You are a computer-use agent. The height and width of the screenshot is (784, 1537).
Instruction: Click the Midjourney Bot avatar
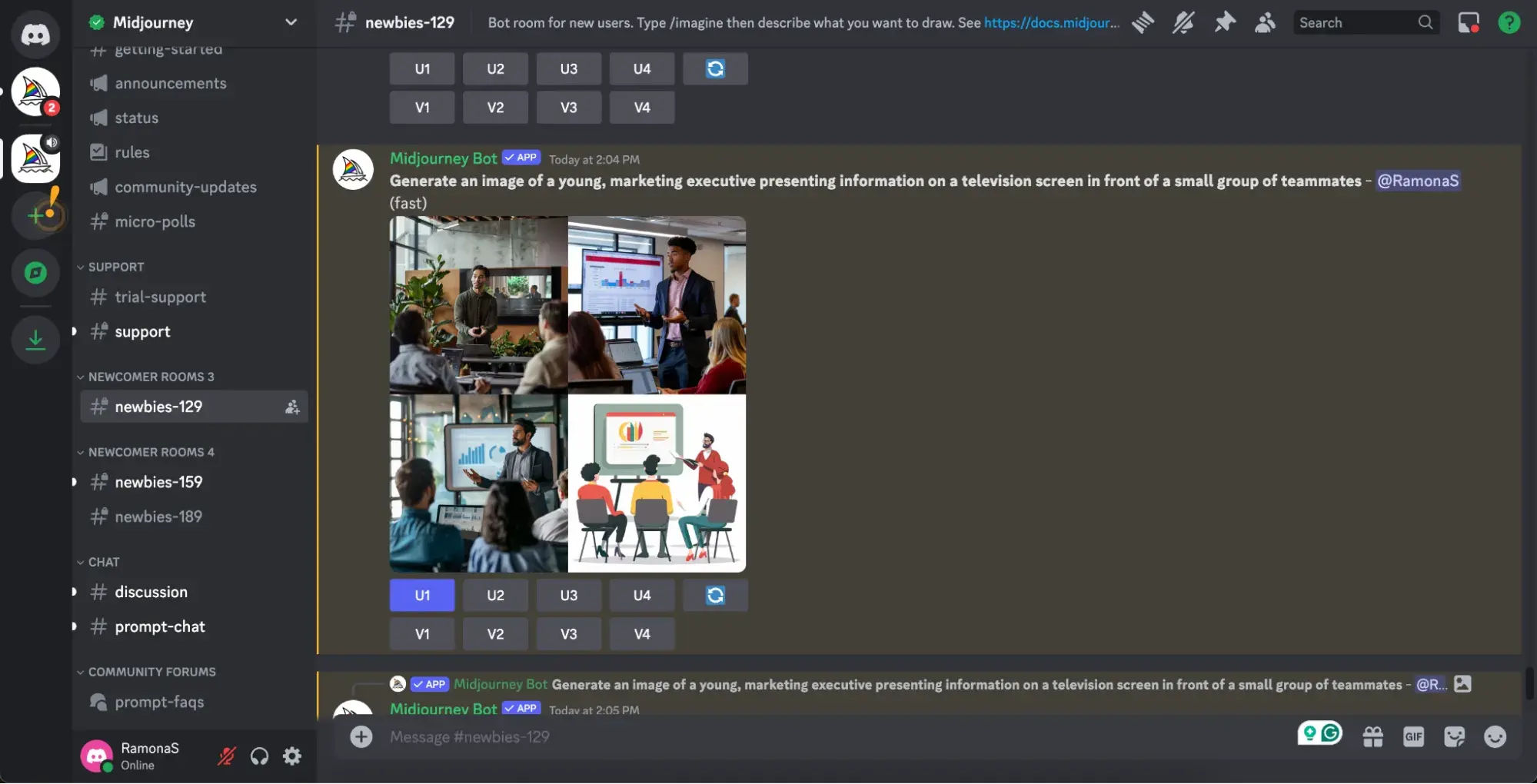point(353,169)
